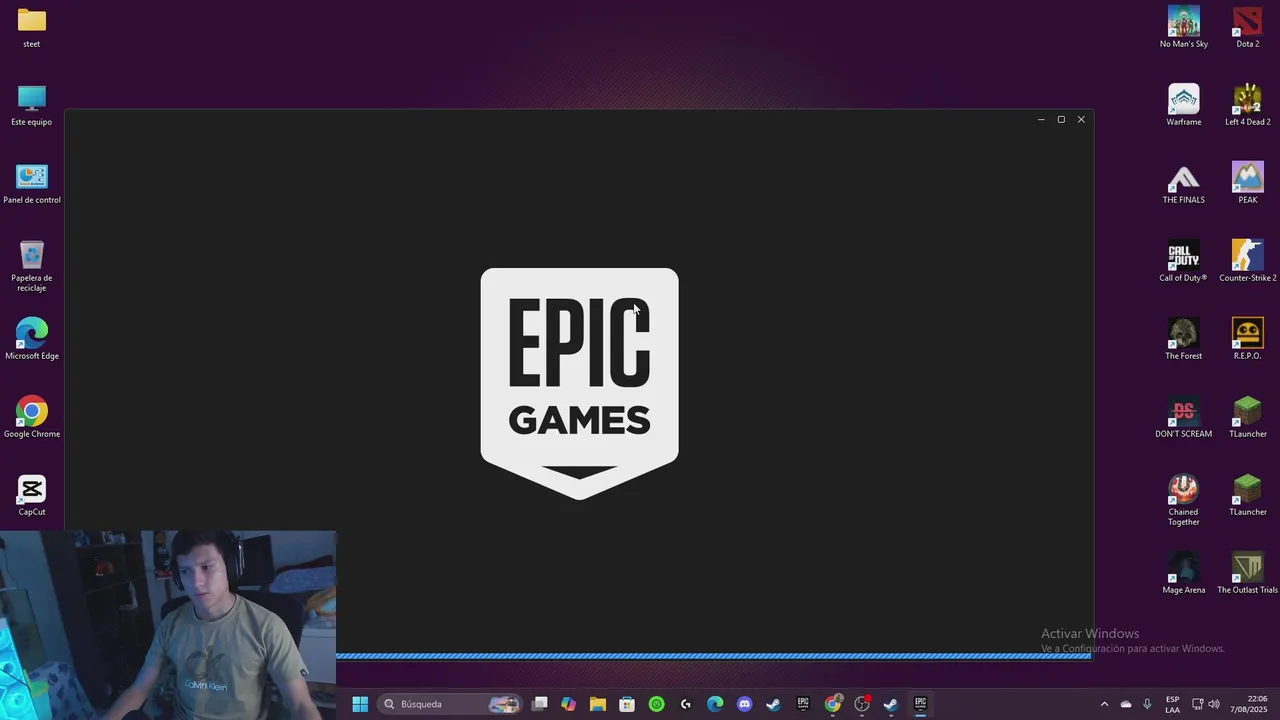Select The Forest desktop shortcut

coord(1184,339)
